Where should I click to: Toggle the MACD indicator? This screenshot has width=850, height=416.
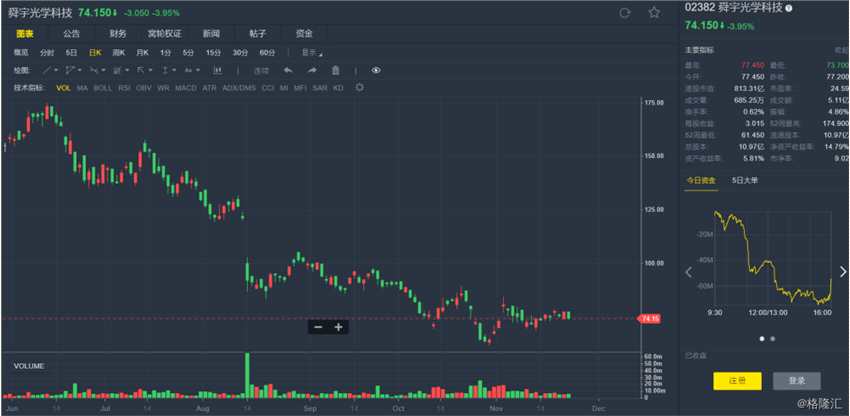tap(186, 87)
